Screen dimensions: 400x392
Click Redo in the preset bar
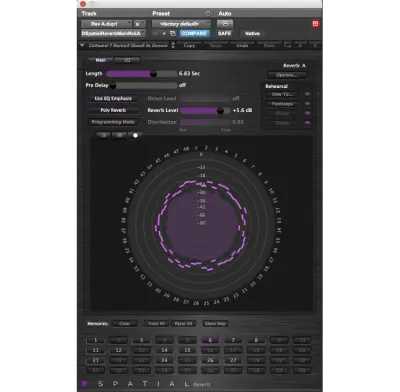[269, 45]
